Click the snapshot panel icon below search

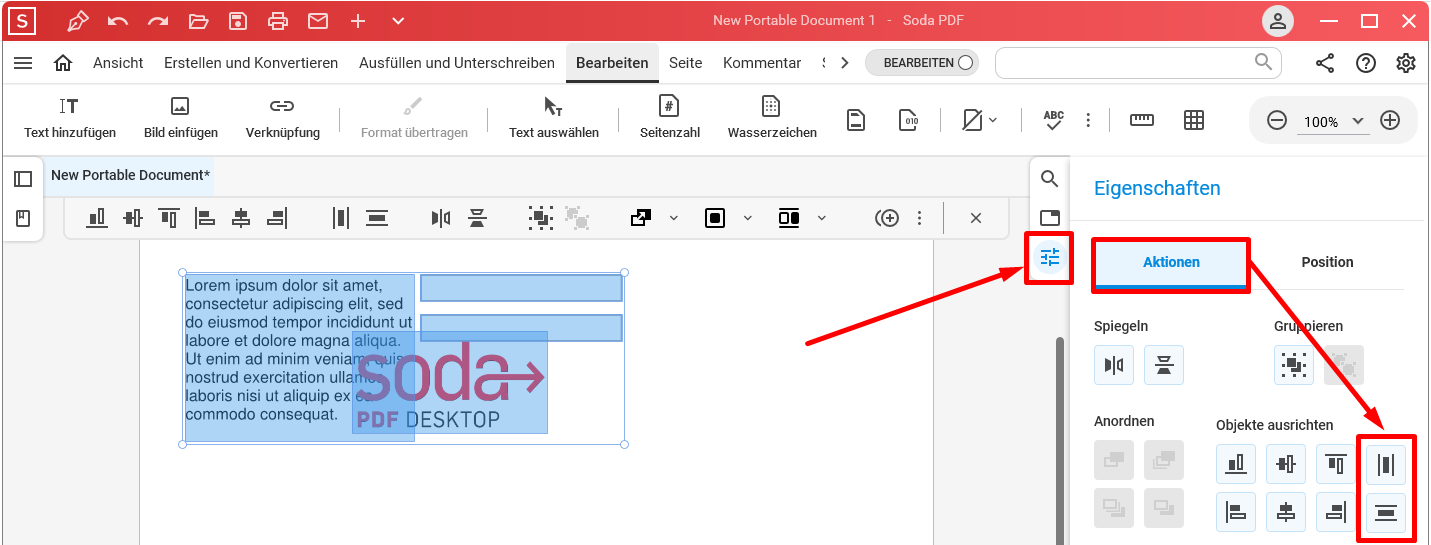(1049, 218)
